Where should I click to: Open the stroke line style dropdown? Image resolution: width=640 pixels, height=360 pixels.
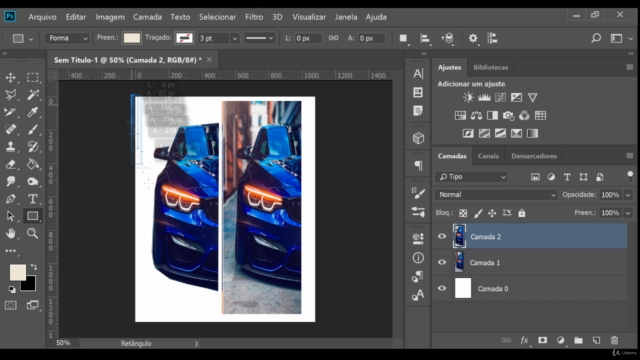coord(260,38)
